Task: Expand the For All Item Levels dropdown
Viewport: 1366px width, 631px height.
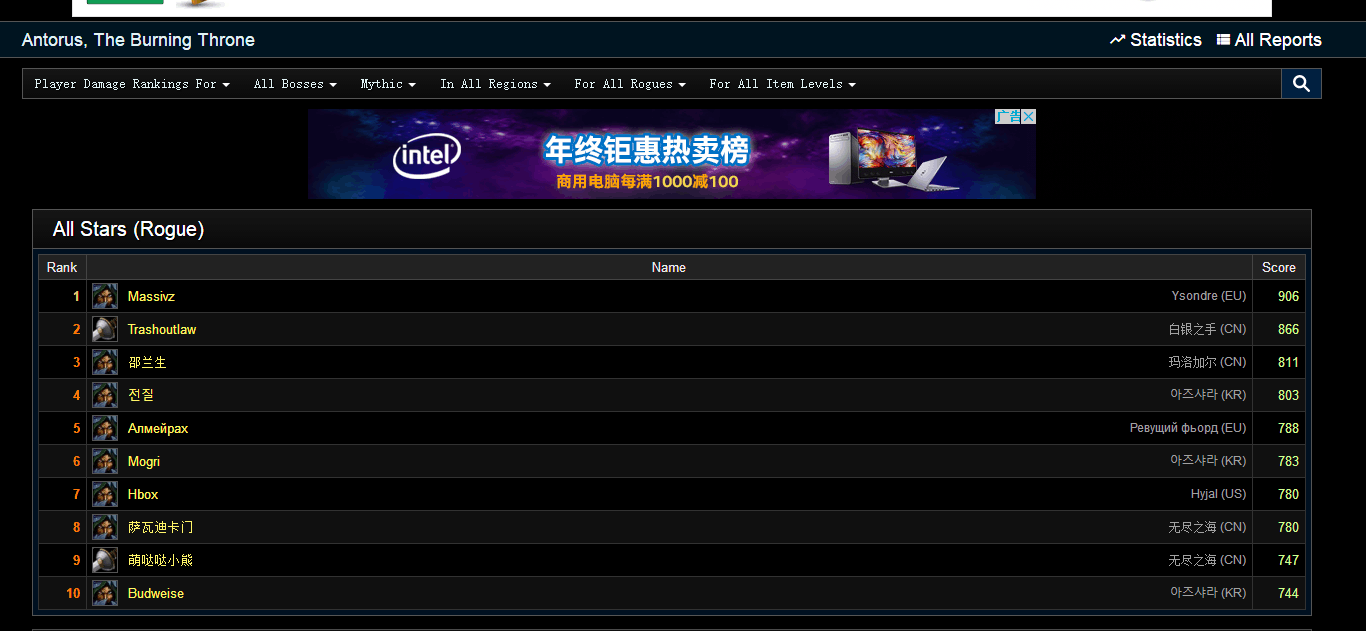Action: tap(782, 84)
